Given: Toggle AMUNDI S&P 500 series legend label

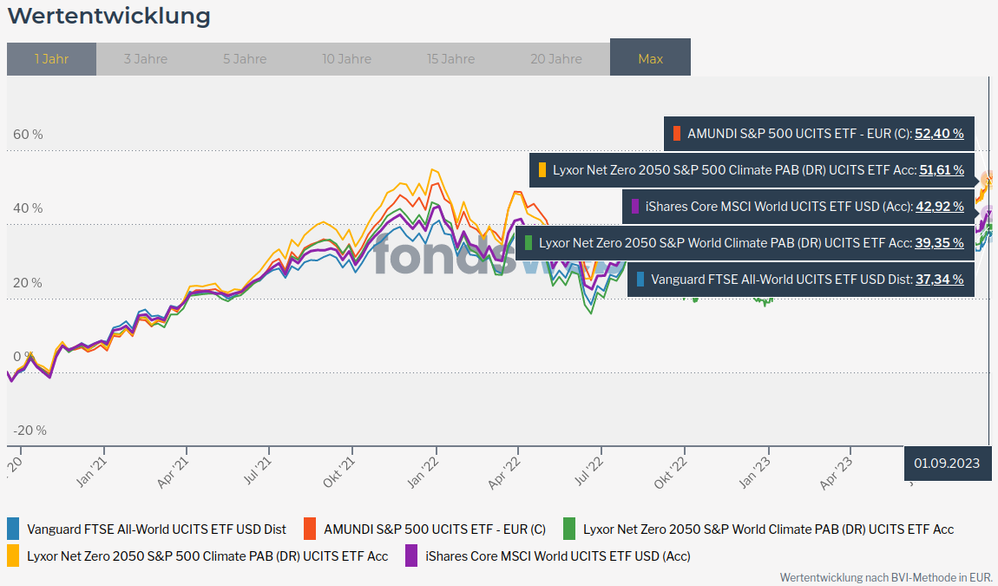Looking at the screenshot, I should (436, 529).
